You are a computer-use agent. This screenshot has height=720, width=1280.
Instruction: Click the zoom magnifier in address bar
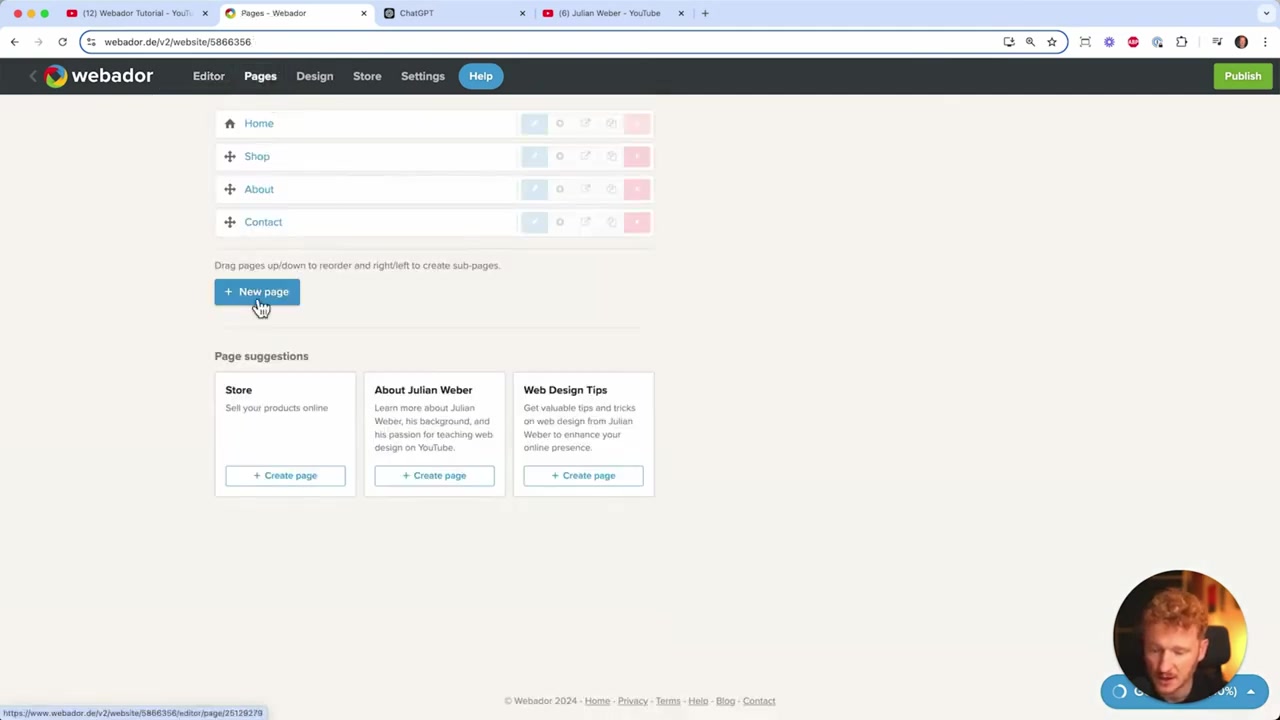(x=1030, y=42)
